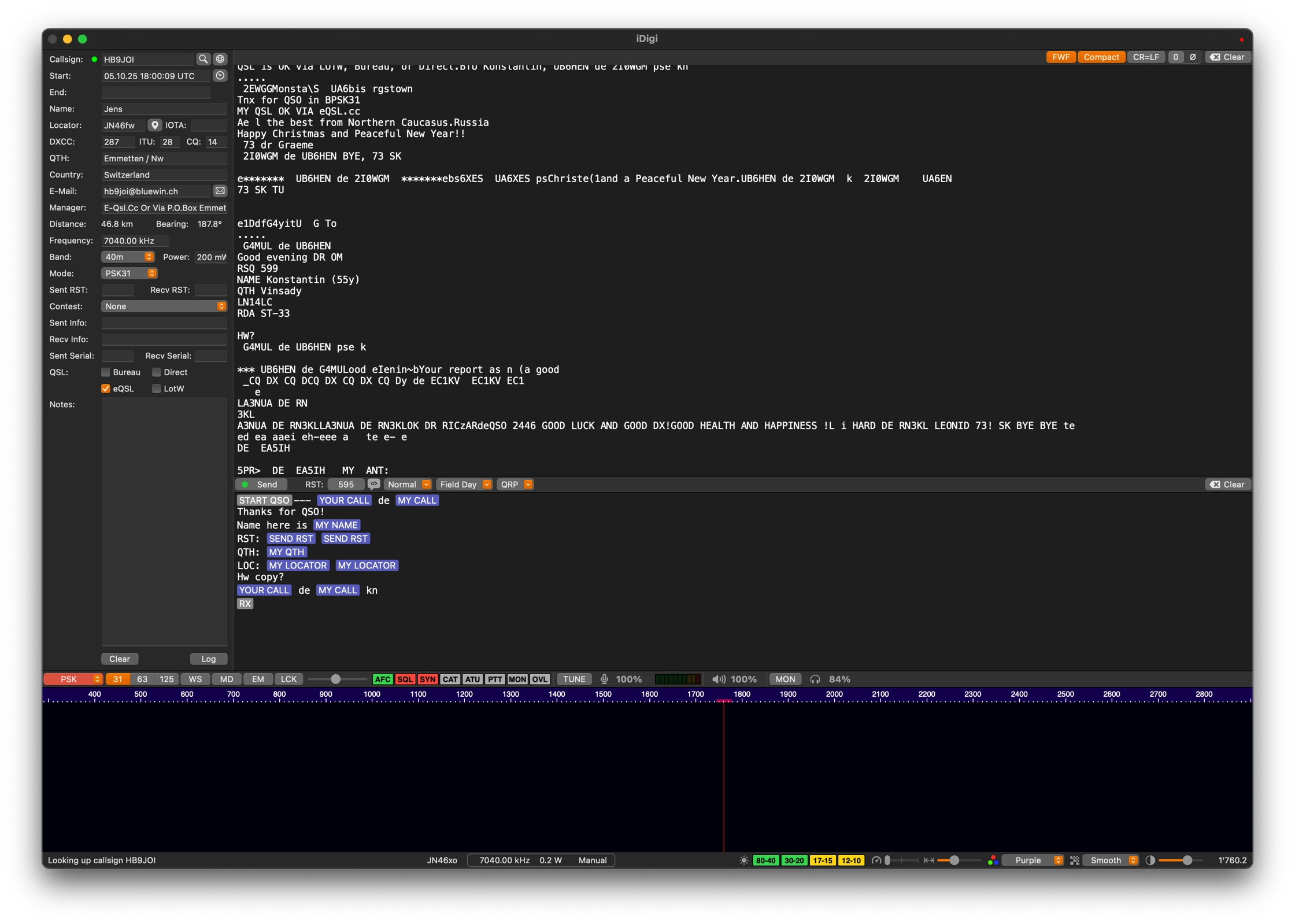Click the map pin icon next to Locator
Image resolution: width=1295 pixels, height=924 pixels.
pyautogui.click(x=154, y=125)
